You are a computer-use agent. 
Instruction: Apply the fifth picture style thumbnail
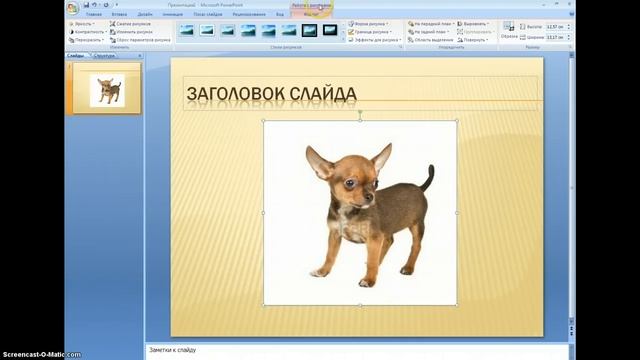(268, 30)
